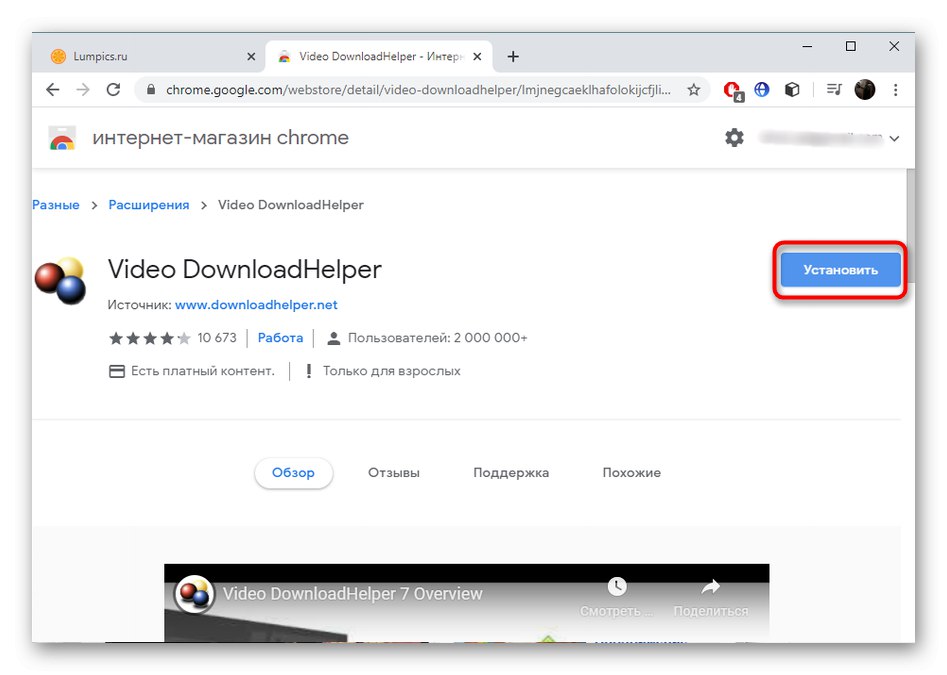This screenshot has width=947, height=675.
Task: Click the Share arrow icon in video
Action: [x=711, y=586]
